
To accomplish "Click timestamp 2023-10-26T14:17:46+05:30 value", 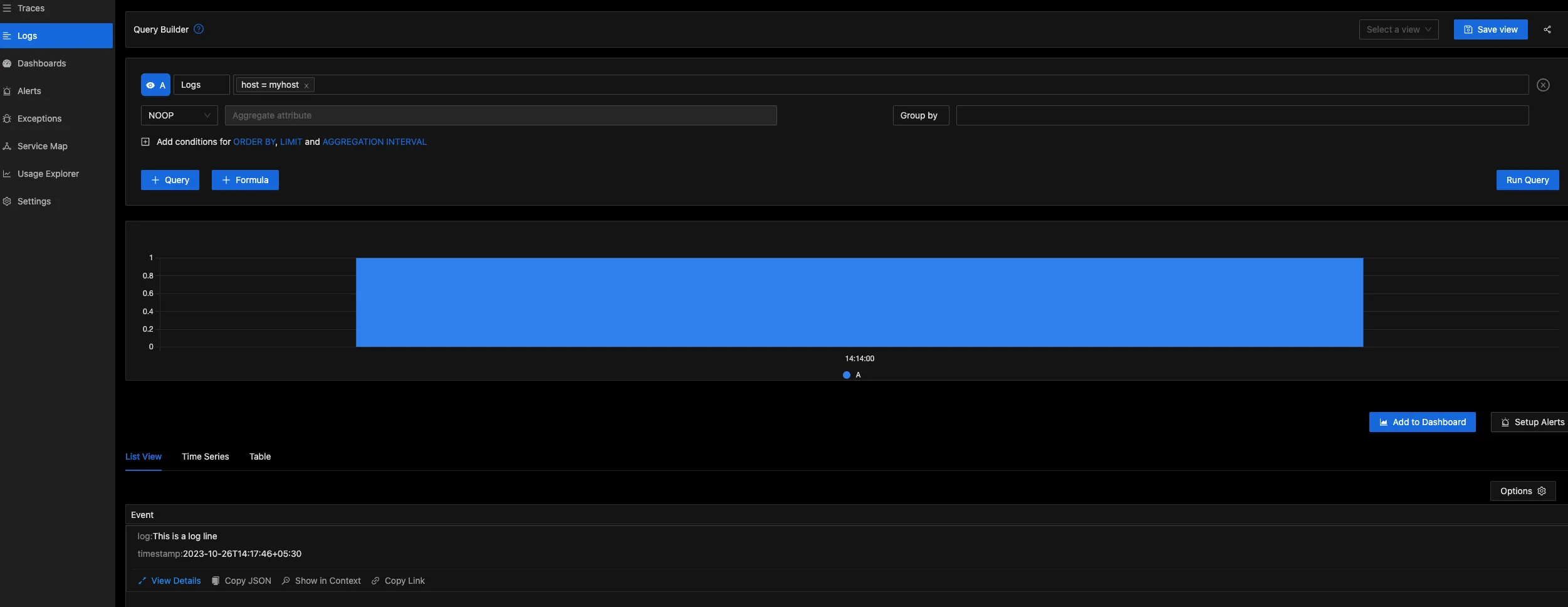I will point(242,554).
